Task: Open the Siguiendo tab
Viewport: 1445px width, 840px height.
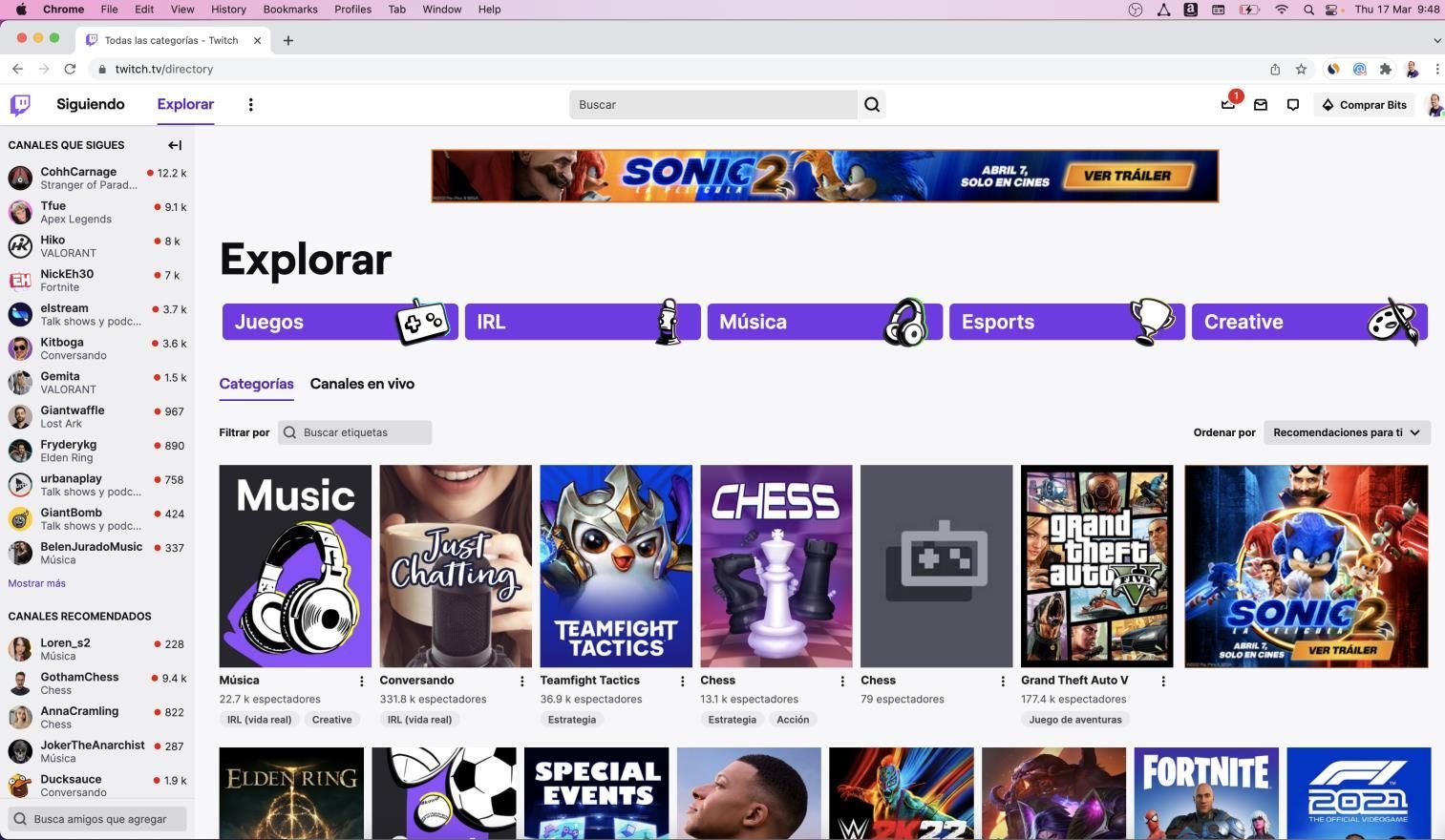Action: pyautogui.click(x=91, y=104)
